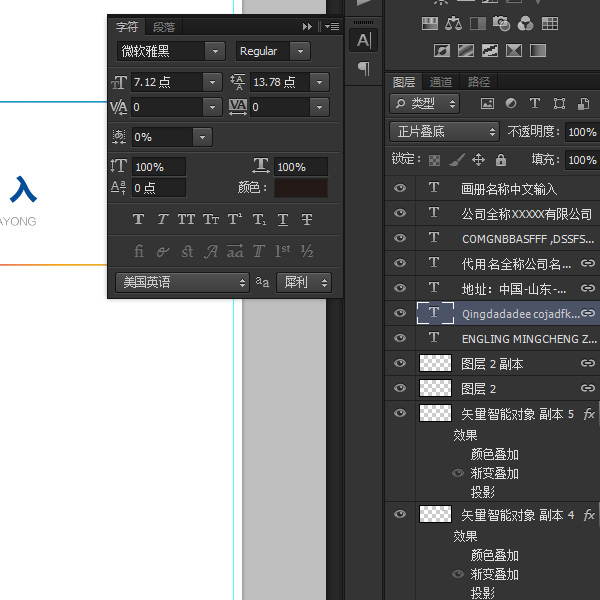600x600 pixels.
Task: Select 图层 2 layer thumbnail
Action: (435, 388)
